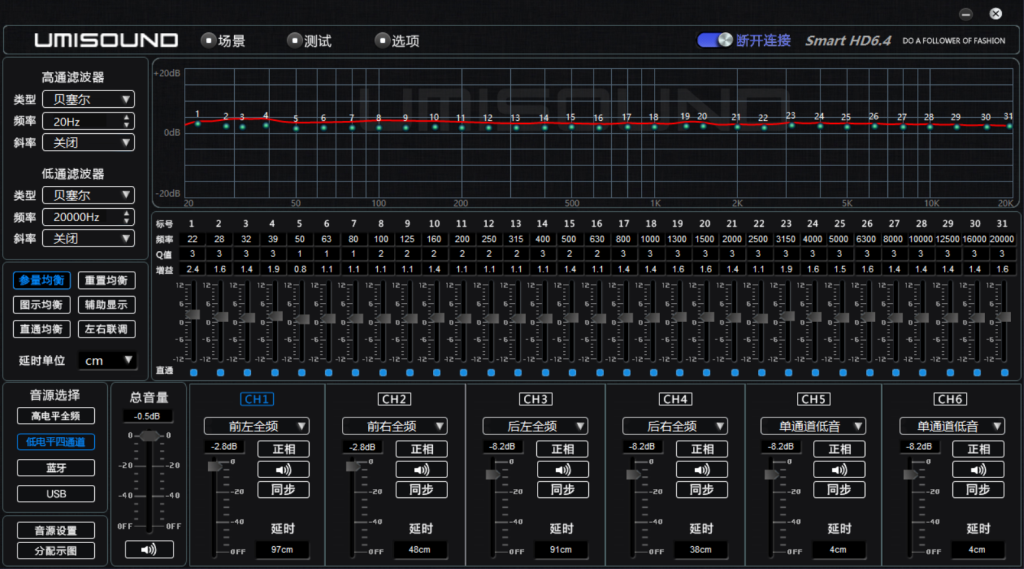Toggle CH1 正相 phase button
The height and width of the screenshot is (569, 1024).
click(x=283, y=449)
